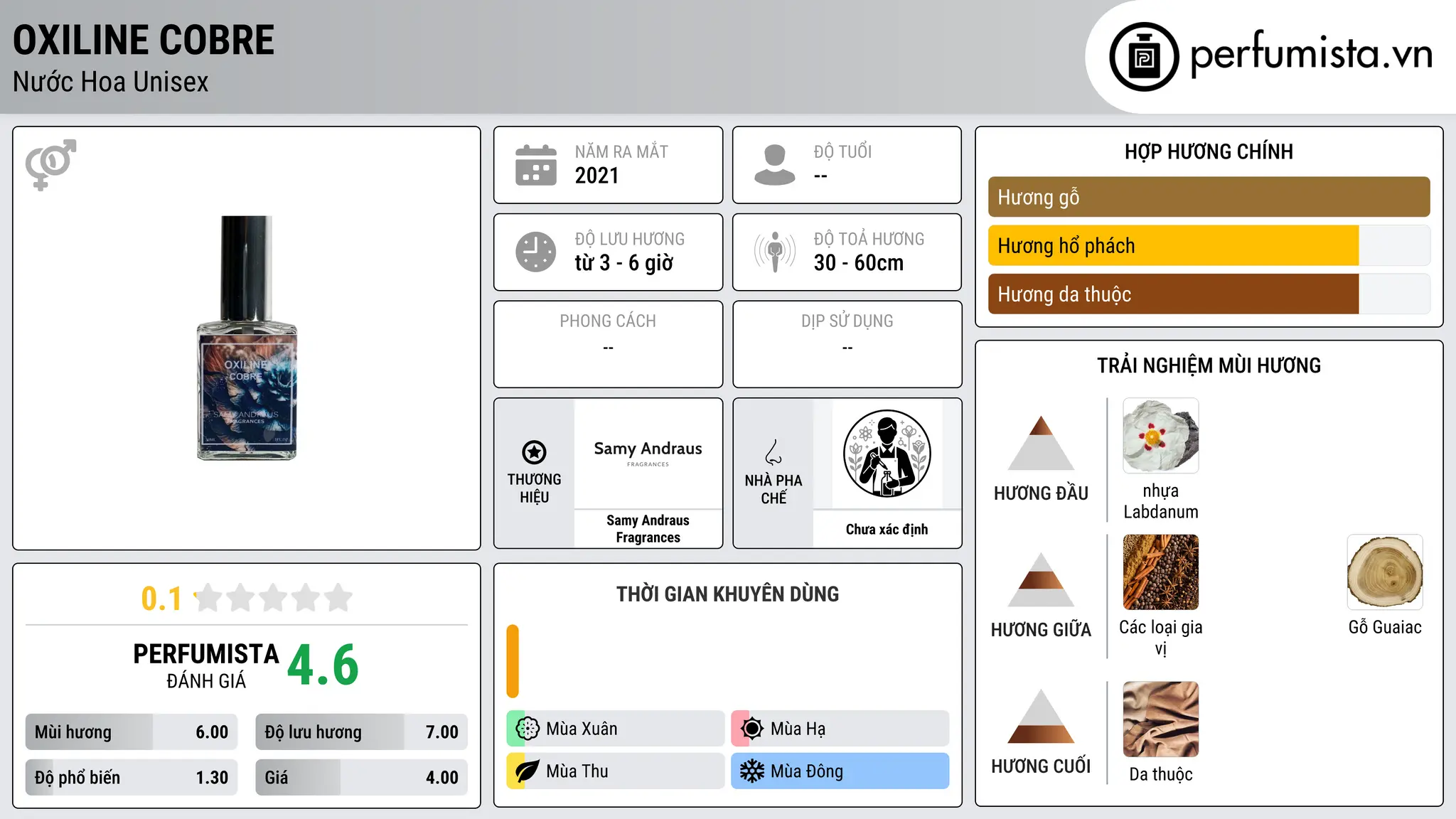The width and height of the screenshot is (1456, 819).
Task: Click the Perfumista 4.6 rating score
Action: pyautogui.click(x=323, y=665)
